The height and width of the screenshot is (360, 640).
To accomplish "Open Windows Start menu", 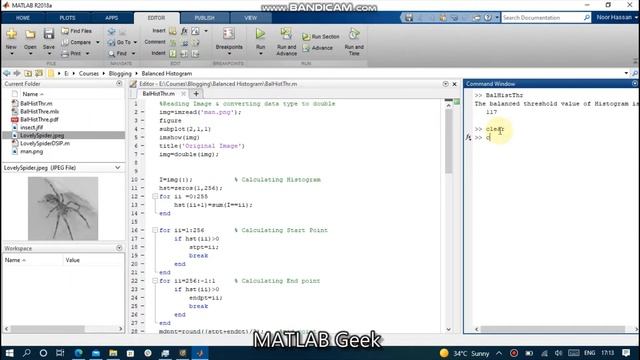I will point(9,353).
